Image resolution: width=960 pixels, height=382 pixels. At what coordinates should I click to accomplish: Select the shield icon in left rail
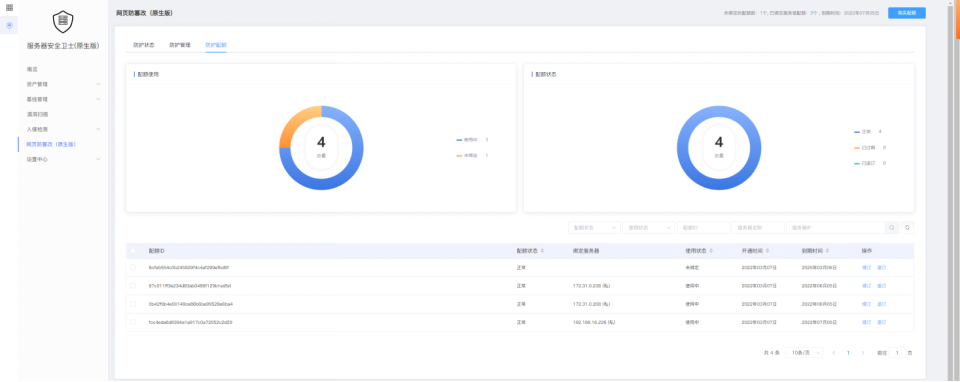tap(9, 26)
